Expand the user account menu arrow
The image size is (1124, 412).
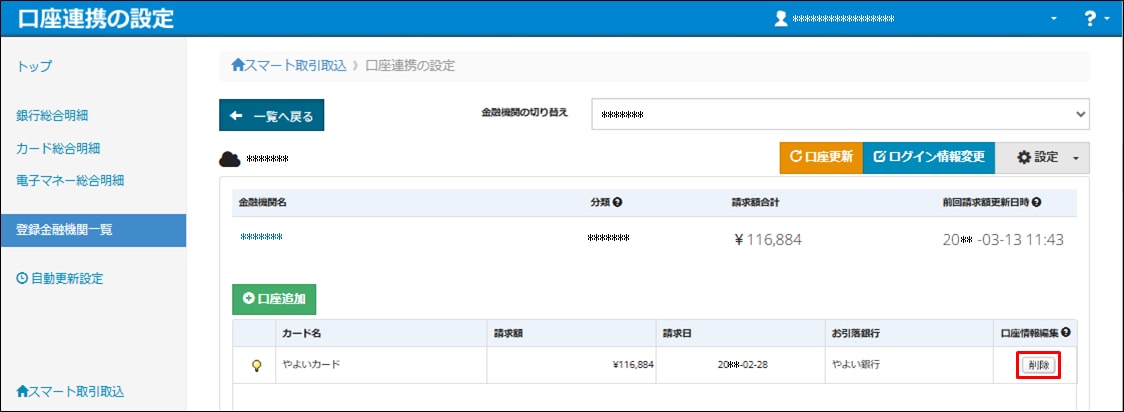click(1053, 19)
